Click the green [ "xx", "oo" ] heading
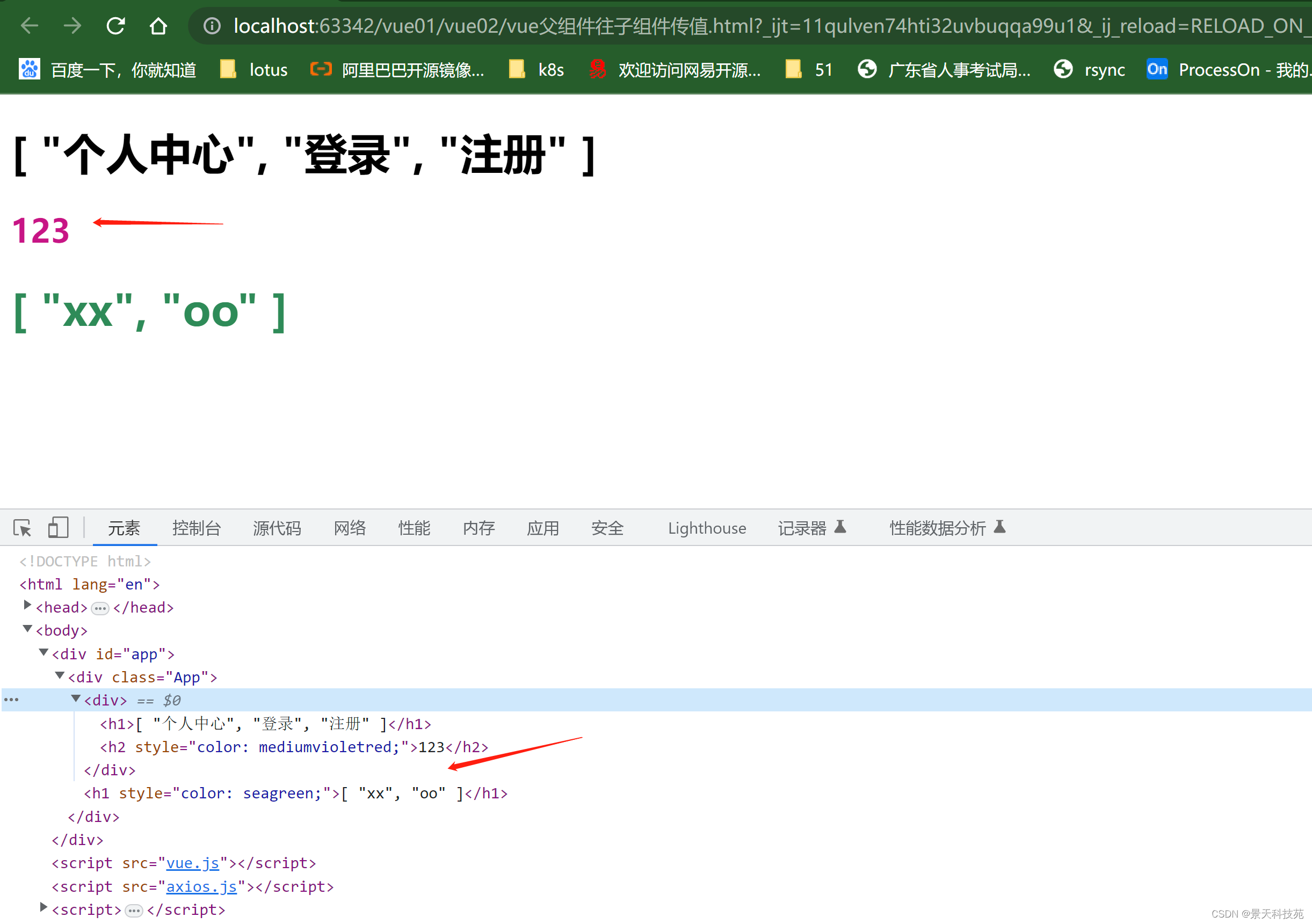Viewport: 1312px width, 924px height. 149,312
